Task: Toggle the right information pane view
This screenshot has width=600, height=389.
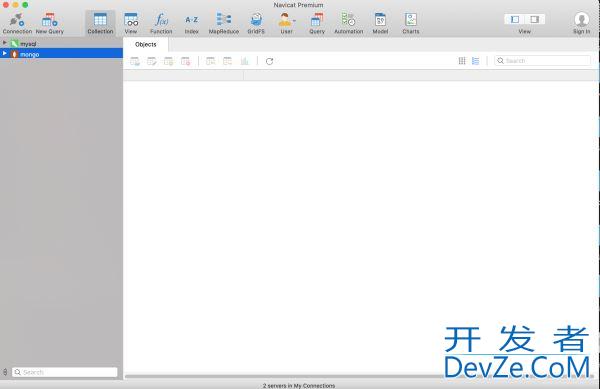Action: pos(535,19)
